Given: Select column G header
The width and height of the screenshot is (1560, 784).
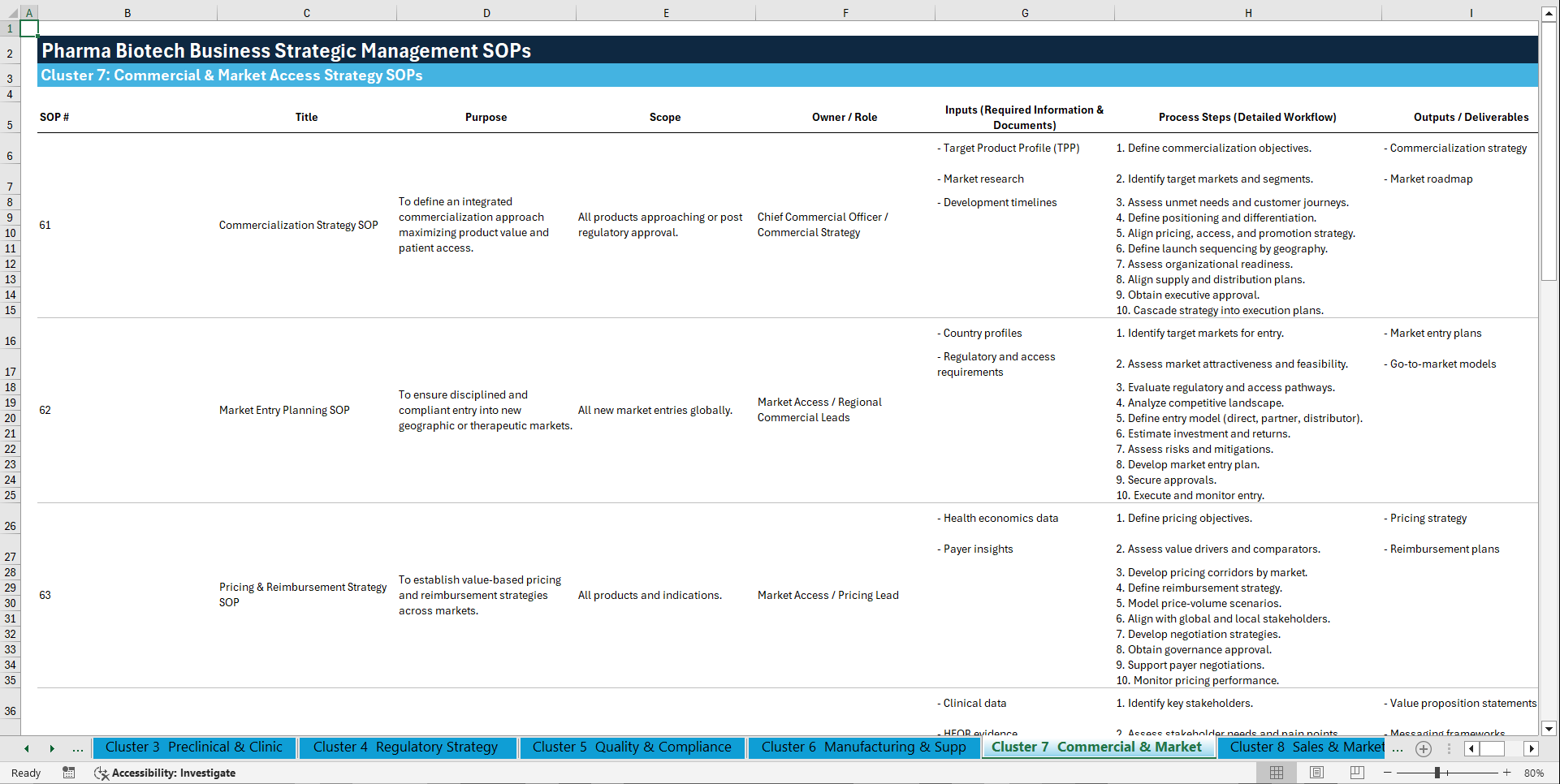Looking at the screenshot, I should (1025, 12).
